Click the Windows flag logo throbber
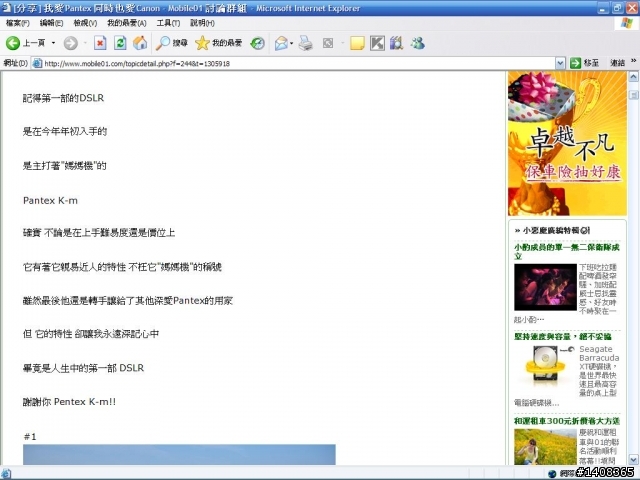Image resolution: width=640 pixels, height=480 pixels. pyautogui.click(x=627, y=23)
